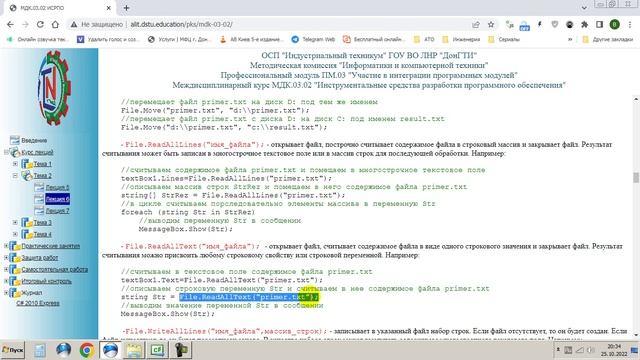Open a new browser tab

pyautogui.click(x=126, y=8)
